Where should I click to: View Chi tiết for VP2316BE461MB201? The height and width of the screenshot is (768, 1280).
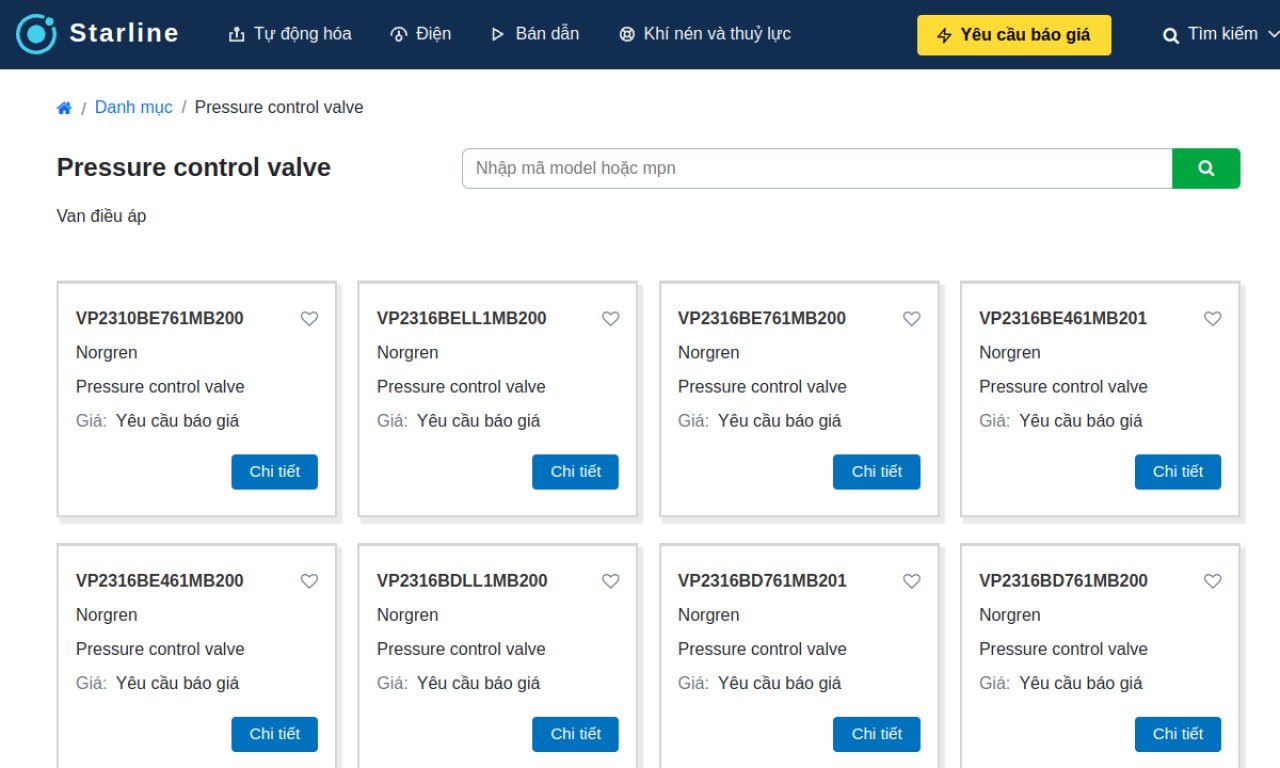1177,472
